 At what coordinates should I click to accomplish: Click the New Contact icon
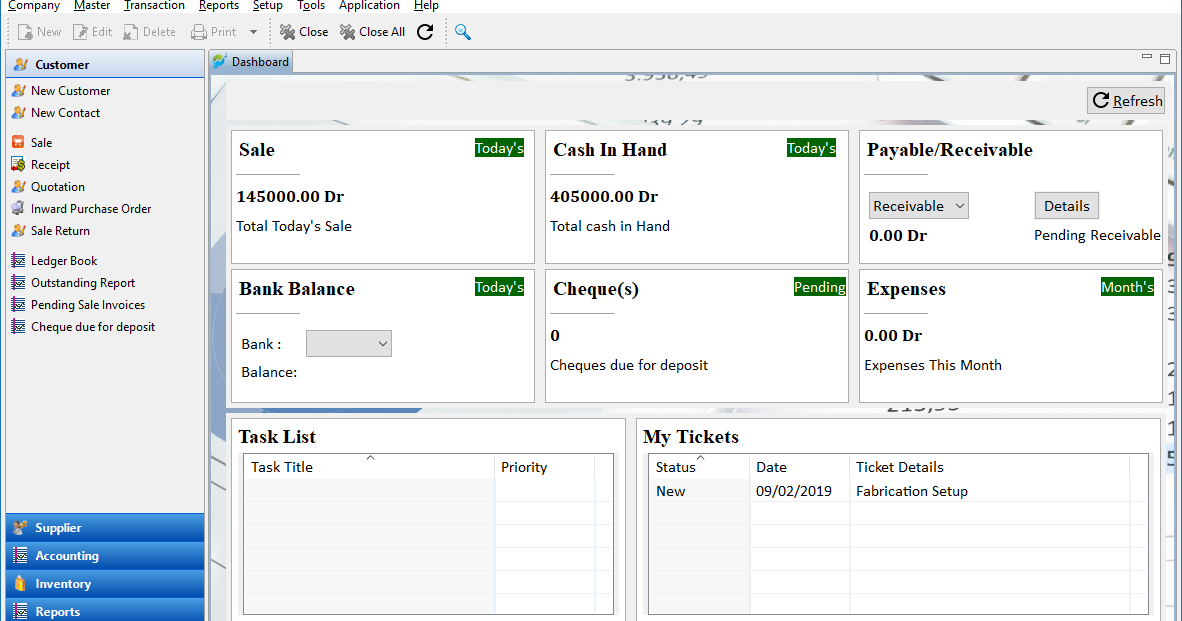tap(62, 112)
